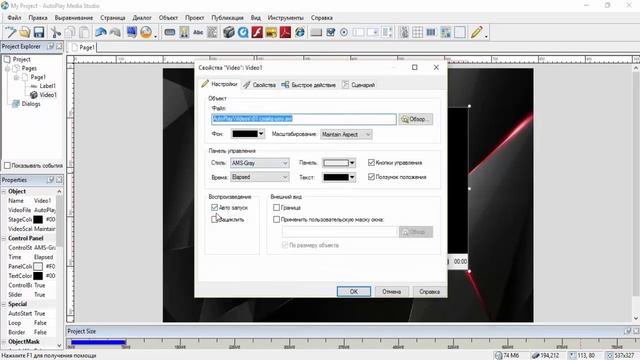Screen dimensions: 640x360
Task: Click pin icon on Project Explorer panel
Action: tap(51, 47)
